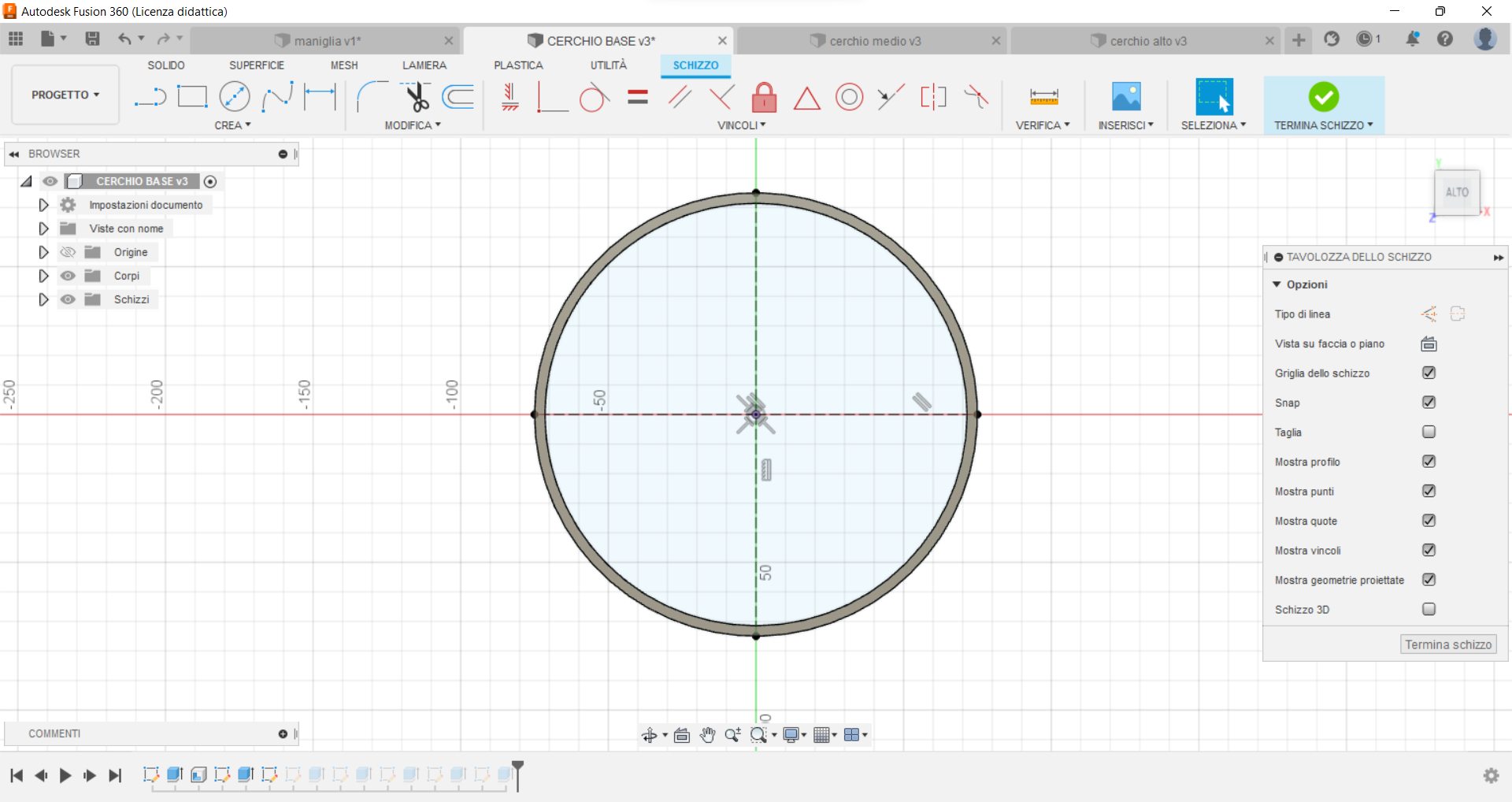Toggle visibility of the Origine folder
Screen dimensions: 1512x802
[68, 251]
